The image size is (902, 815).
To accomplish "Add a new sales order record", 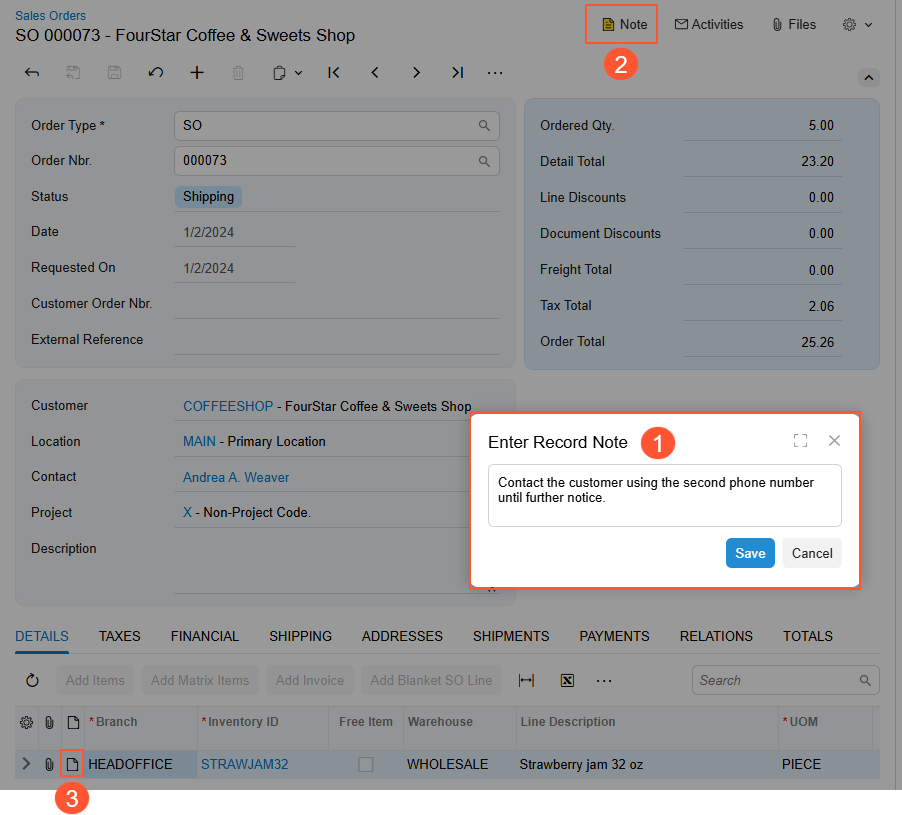I will tap(197, 72).
